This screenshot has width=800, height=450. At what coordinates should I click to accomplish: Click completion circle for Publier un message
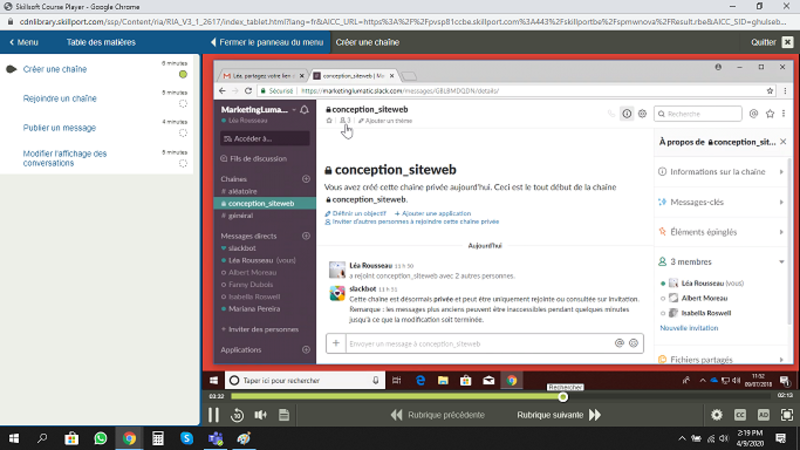coord(183,133)
